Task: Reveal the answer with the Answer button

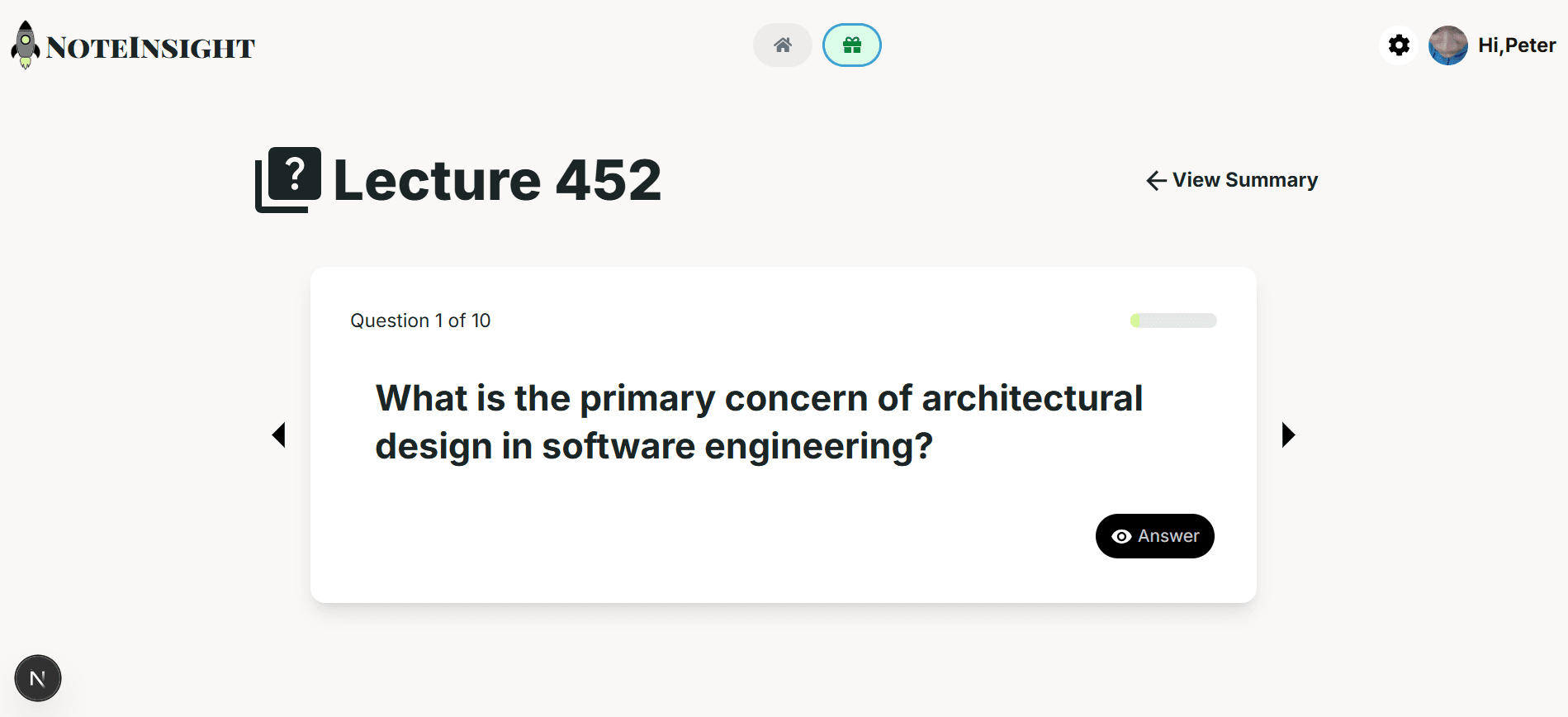Action: (1154, 536)
